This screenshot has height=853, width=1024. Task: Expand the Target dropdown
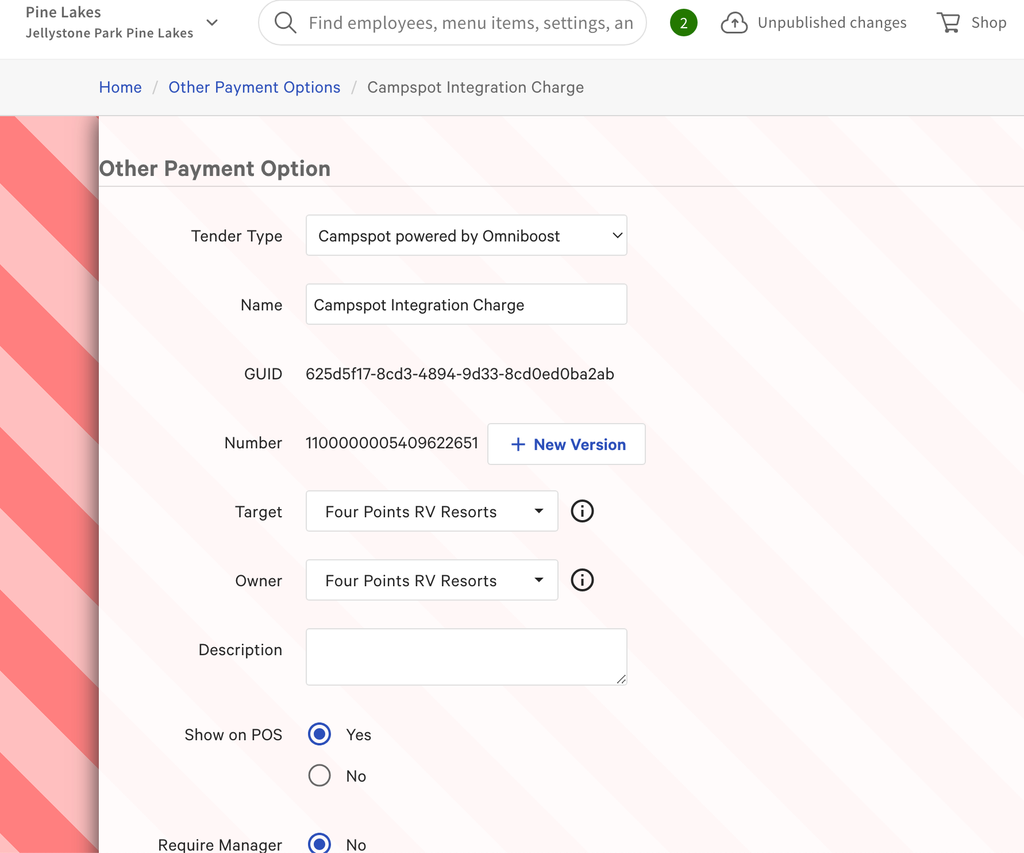[x=432, y=511]
